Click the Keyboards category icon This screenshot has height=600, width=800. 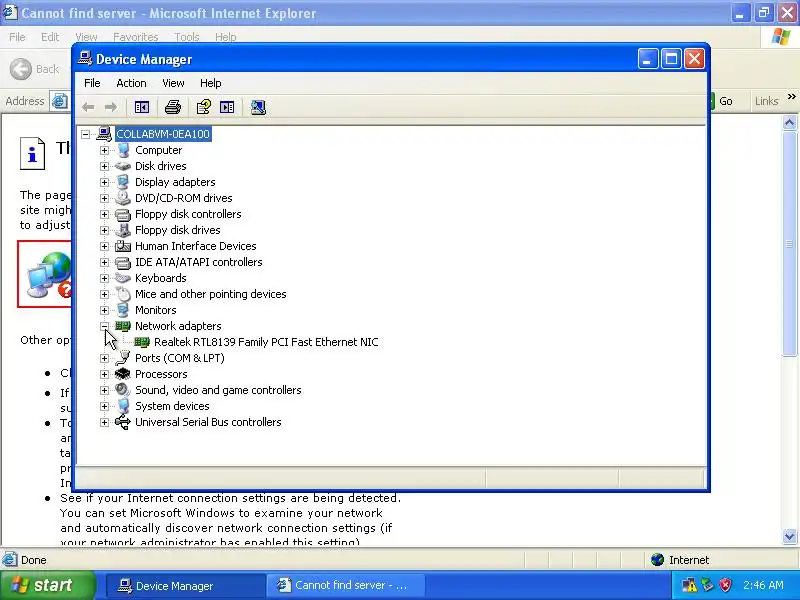tap(123, 278)
